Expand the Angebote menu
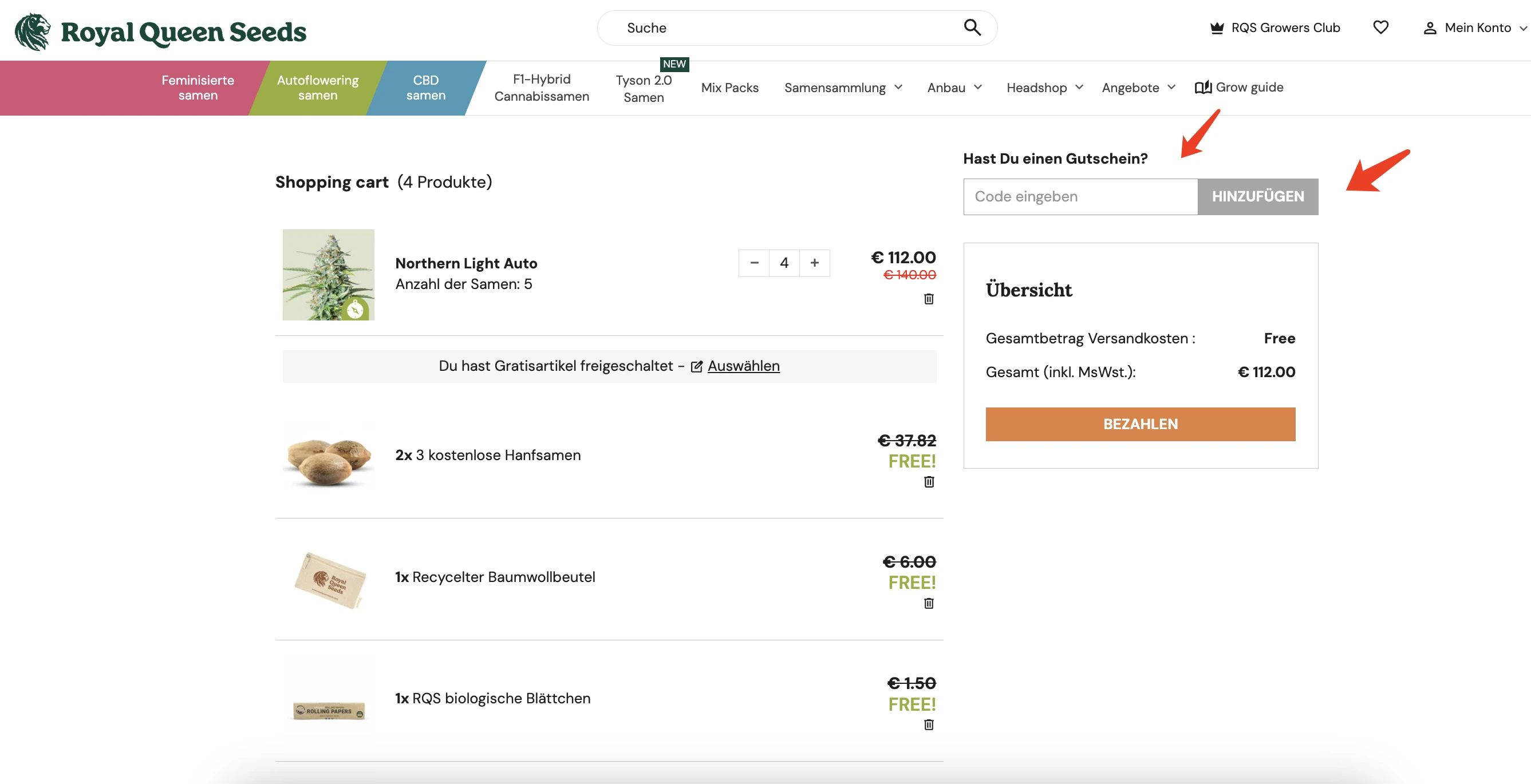 1171,88
